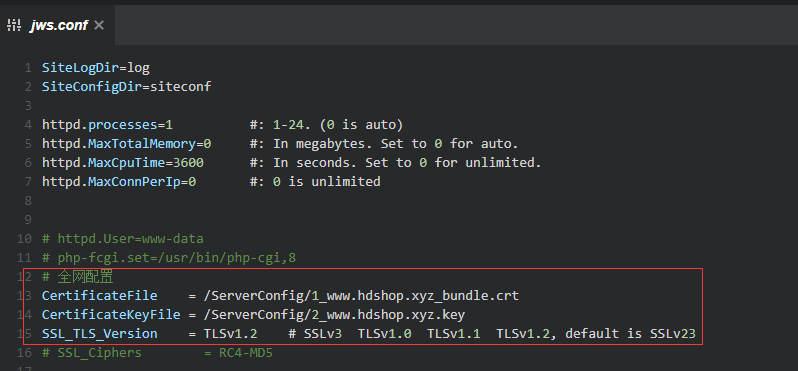798x371 pixels.
Task: Click comment '0 is unlimited'
Action: (x=326, y=181)
